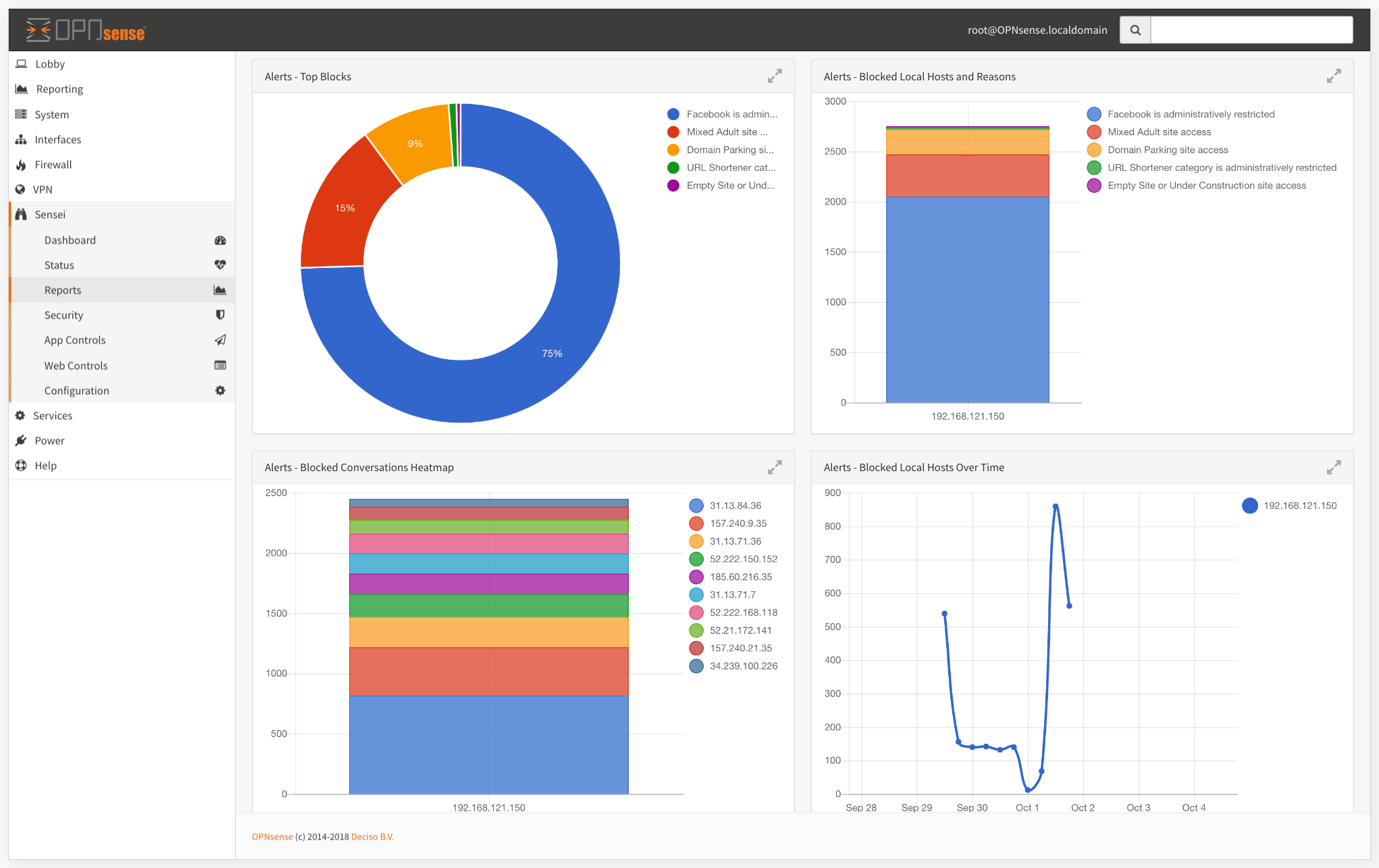Viewport: 1379px width, 868px height.
Task: Toggle Mixed Adult site access in reasons legend
Action: tap(1160, 132)
